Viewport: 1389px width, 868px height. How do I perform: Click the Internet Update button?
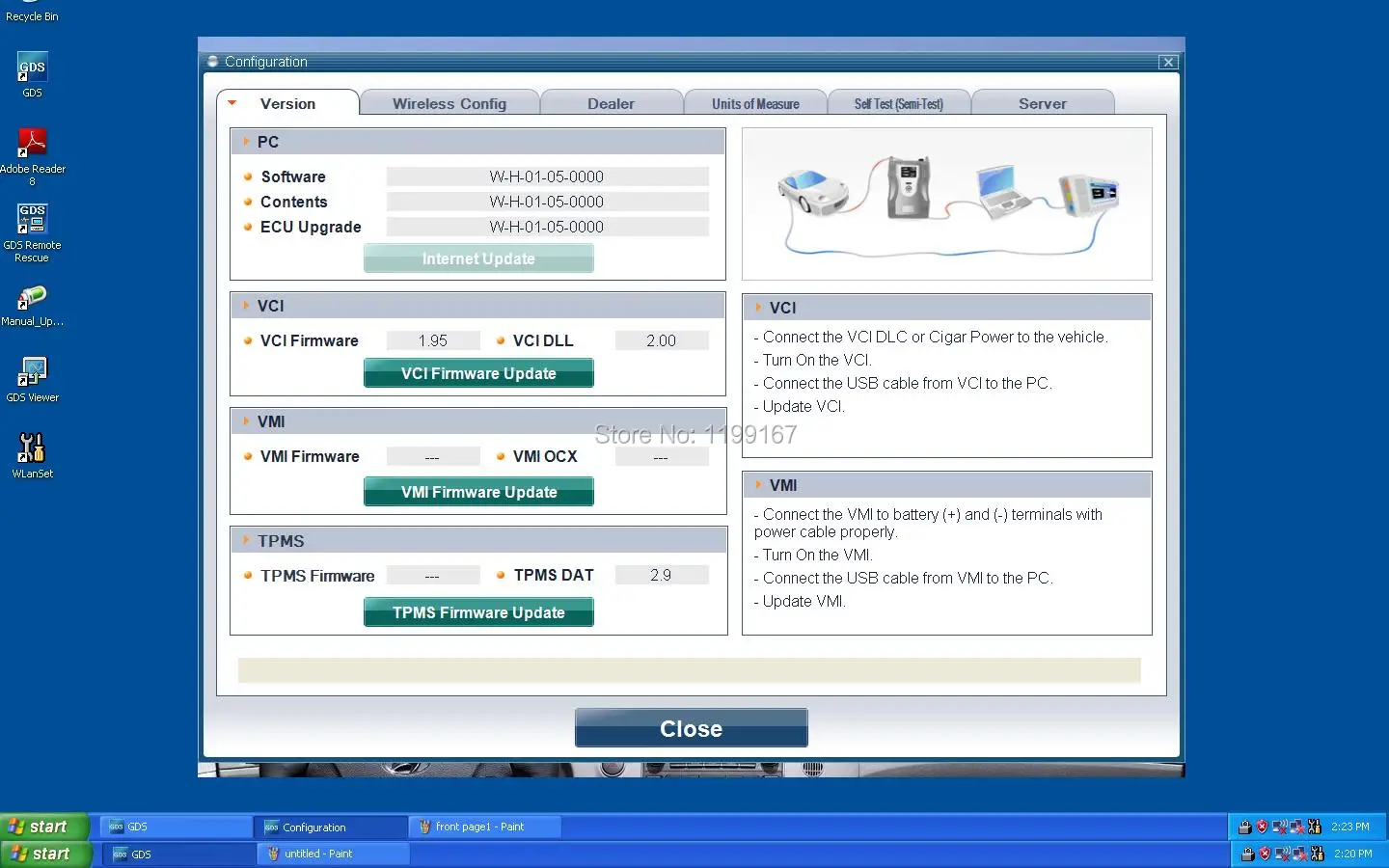[x=478, y=258]
